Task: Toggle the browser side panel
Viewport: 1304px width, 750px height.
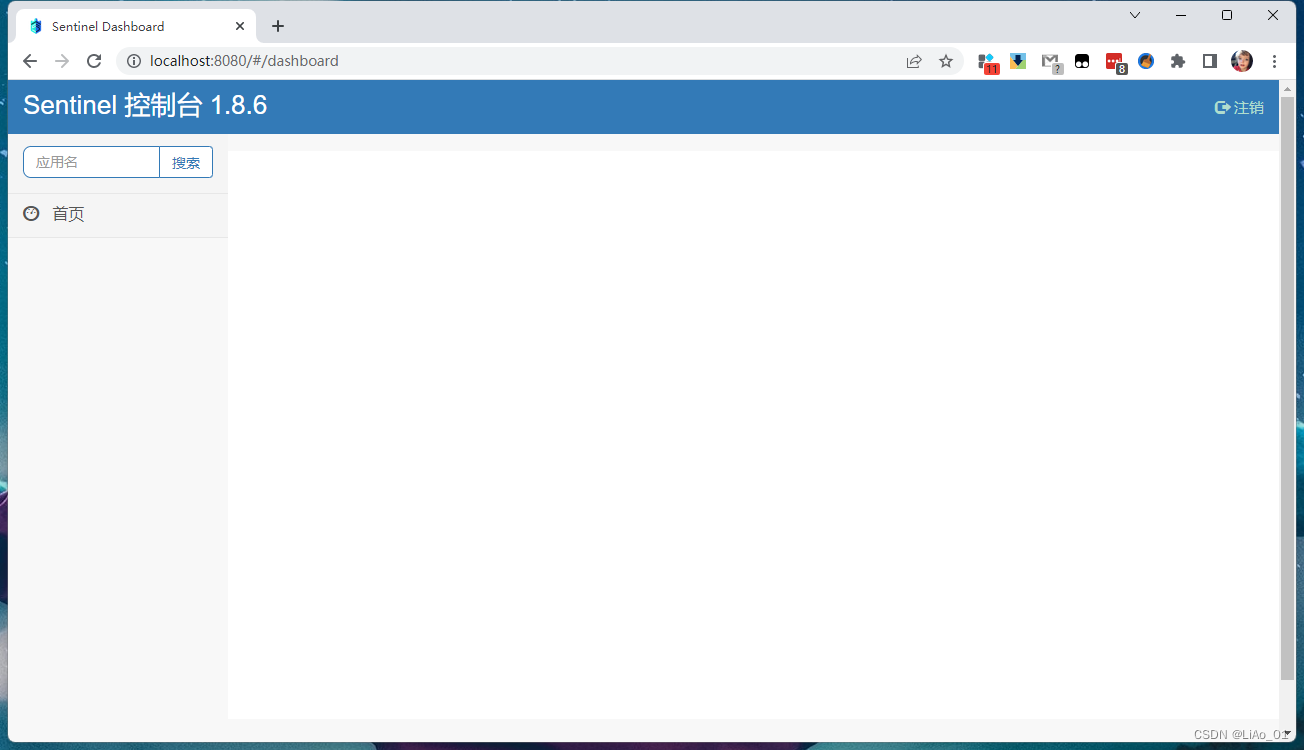Action: click(x=1210, y=61)
